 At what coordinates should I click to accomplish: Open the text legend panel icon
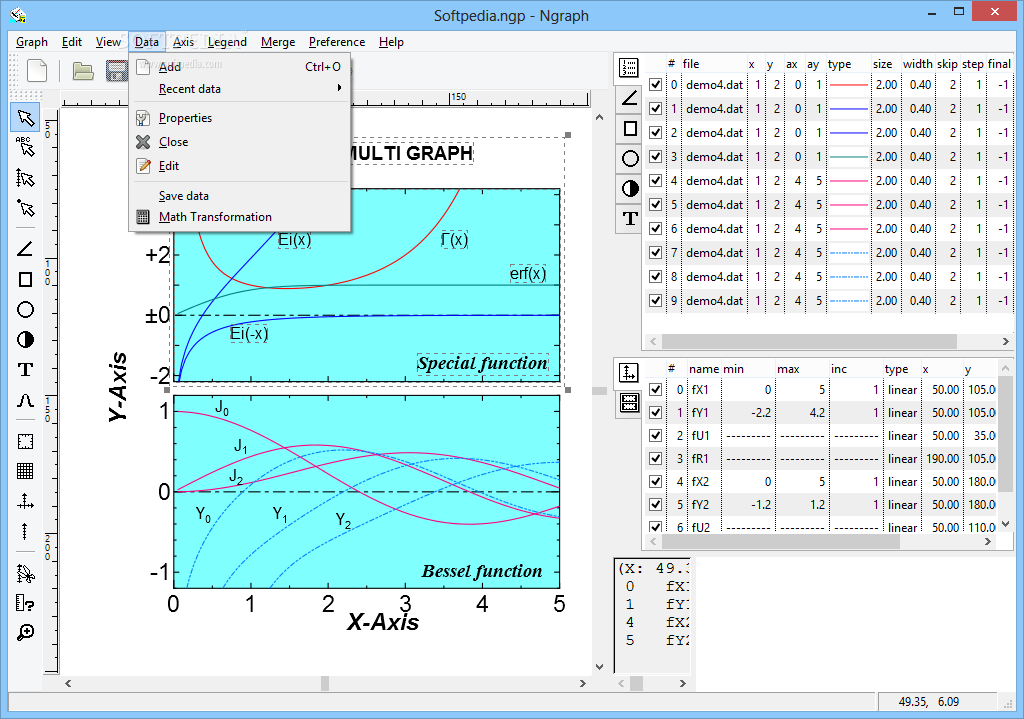click(x=630, y=218)
